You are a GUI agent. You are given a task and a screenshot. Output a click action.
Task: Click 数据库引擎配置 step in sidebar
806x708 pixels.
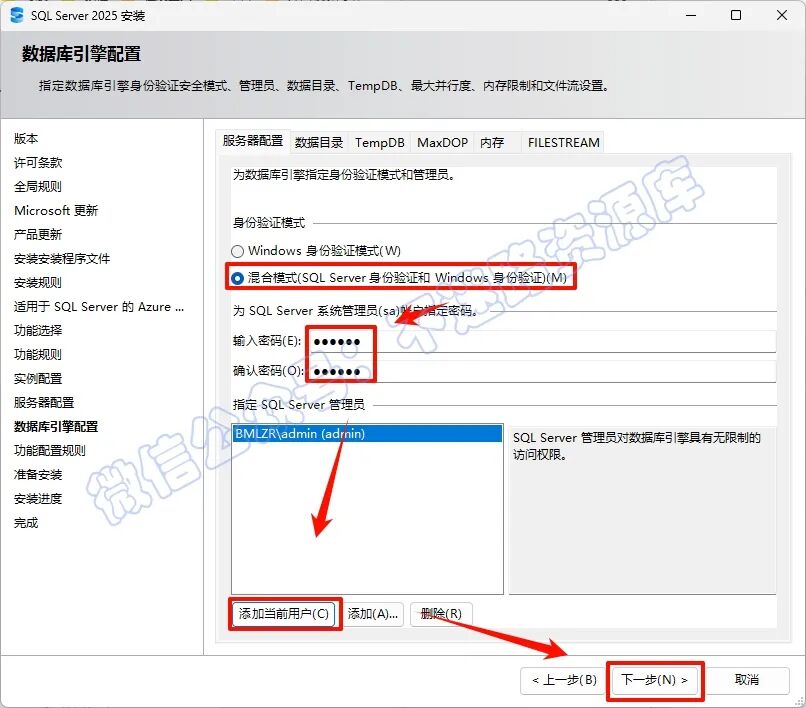[x=56, y=426]
